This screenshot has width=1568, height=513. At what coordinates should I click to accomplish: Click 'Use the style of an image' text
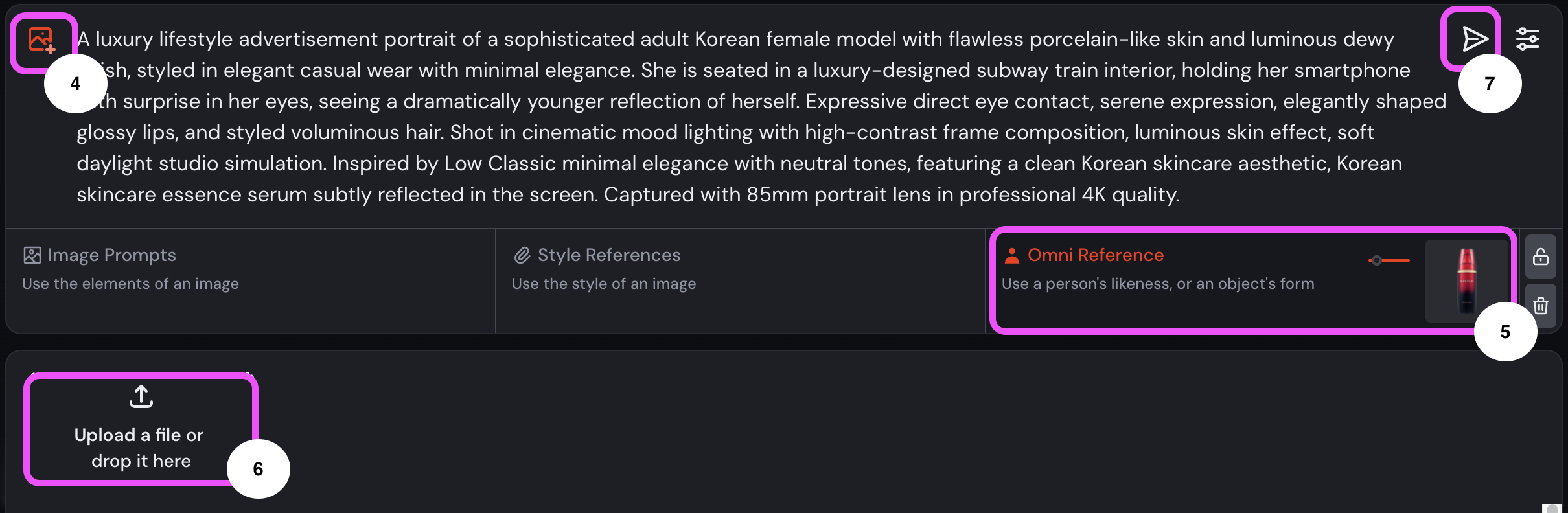603,283
